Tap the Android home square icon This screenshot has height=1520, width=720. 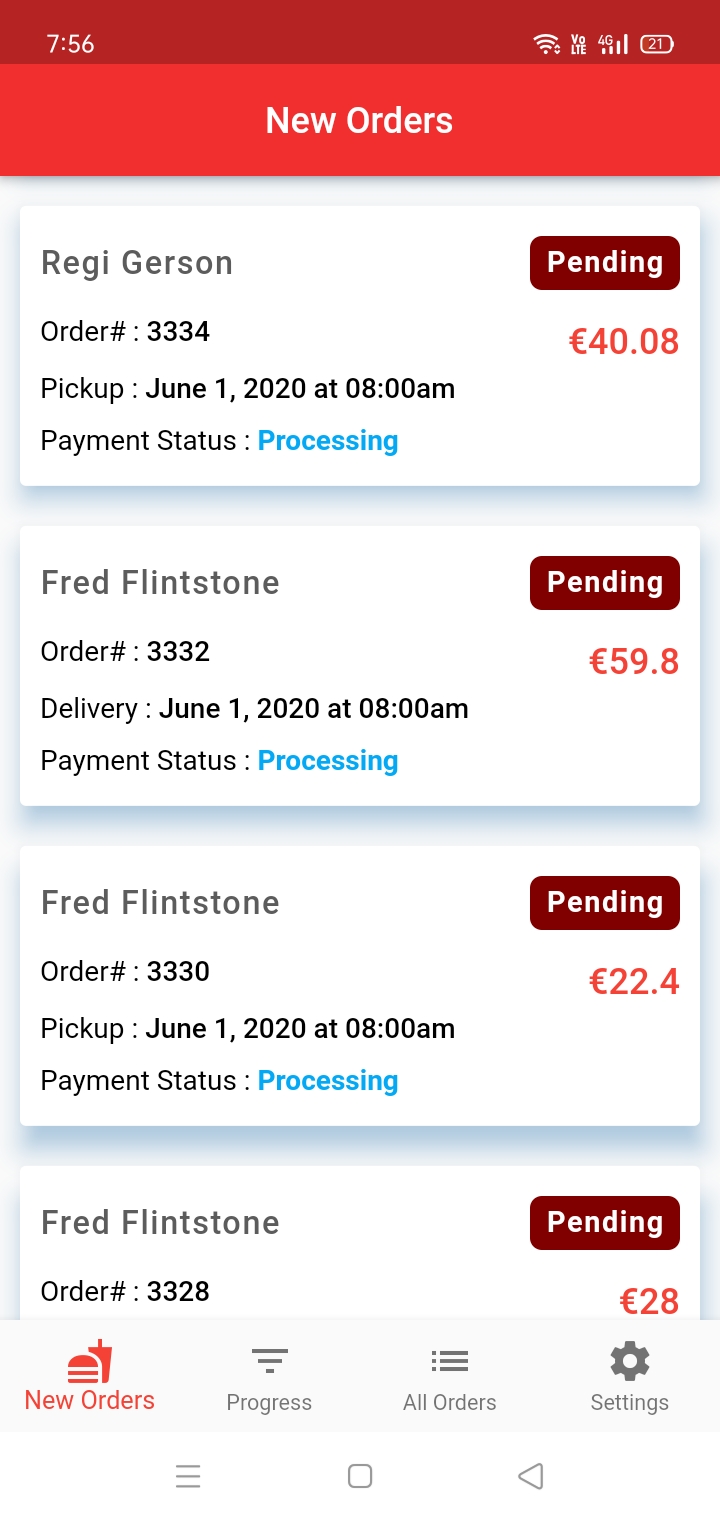pyautogui.click(x=360, y=1476)
